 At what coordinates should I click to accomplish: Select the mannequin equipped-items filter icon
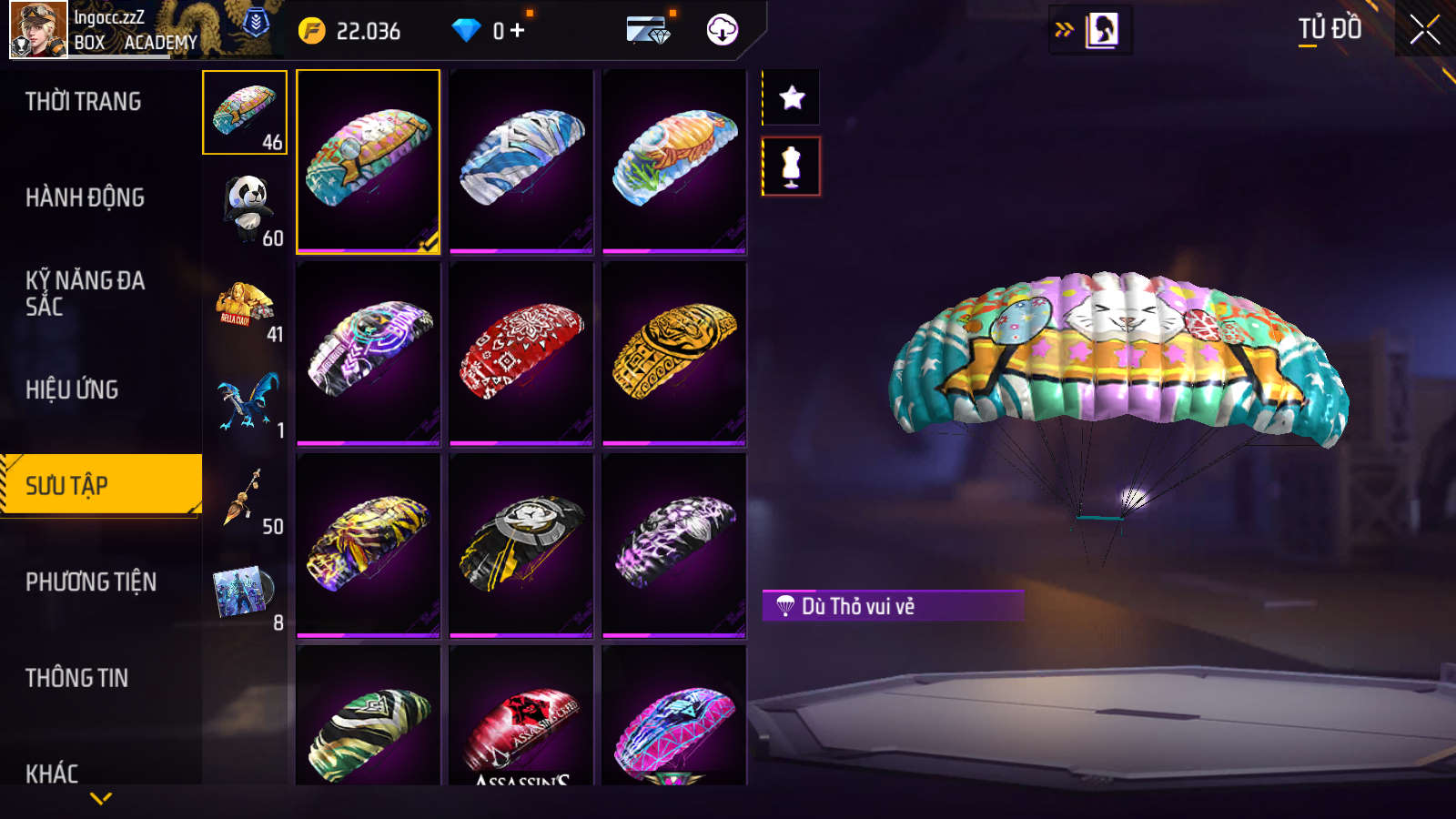[x=792, y=167]
